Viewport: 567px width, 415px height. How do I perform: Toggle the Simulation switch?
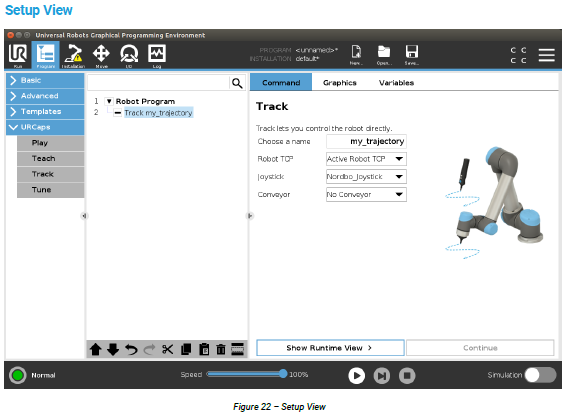(x=540, y=375)
